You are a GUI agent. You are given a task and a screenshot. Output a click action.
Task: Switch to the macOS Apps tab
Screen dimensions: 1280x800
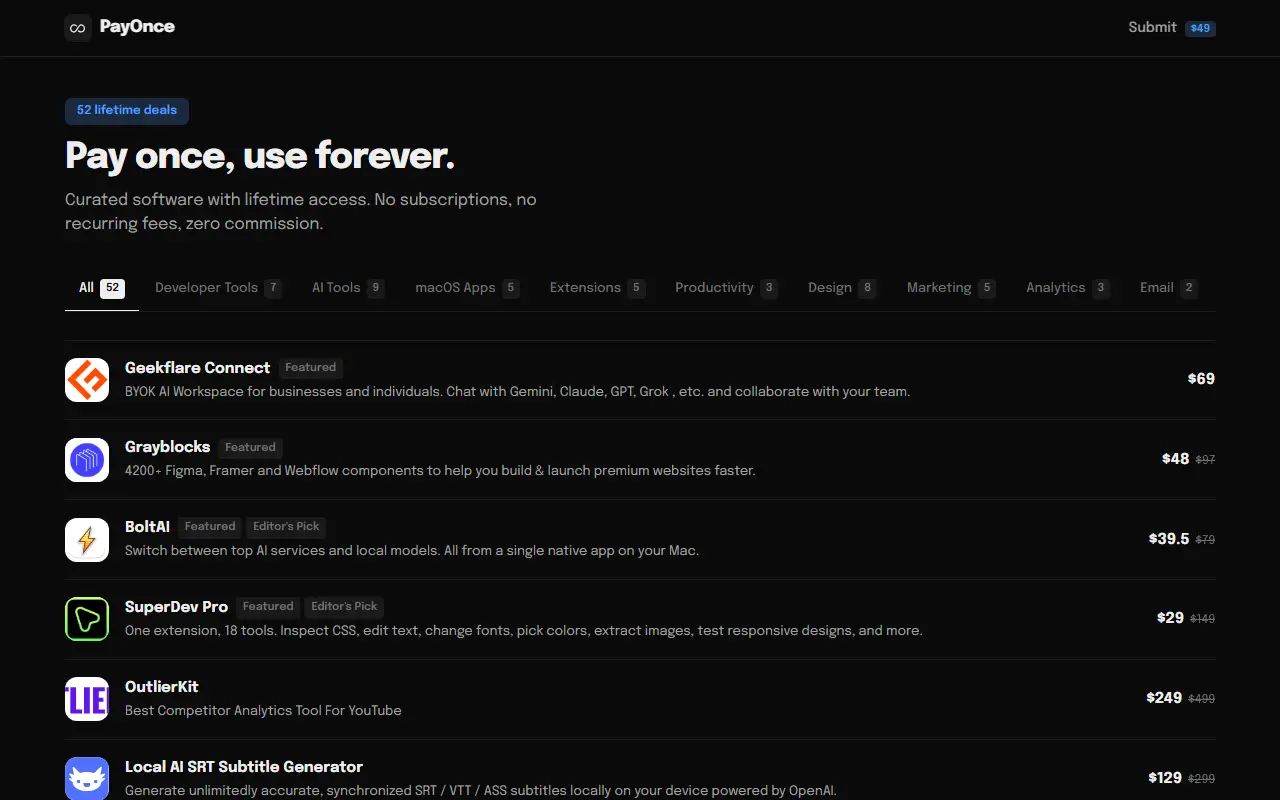click(x=467, y=288)
